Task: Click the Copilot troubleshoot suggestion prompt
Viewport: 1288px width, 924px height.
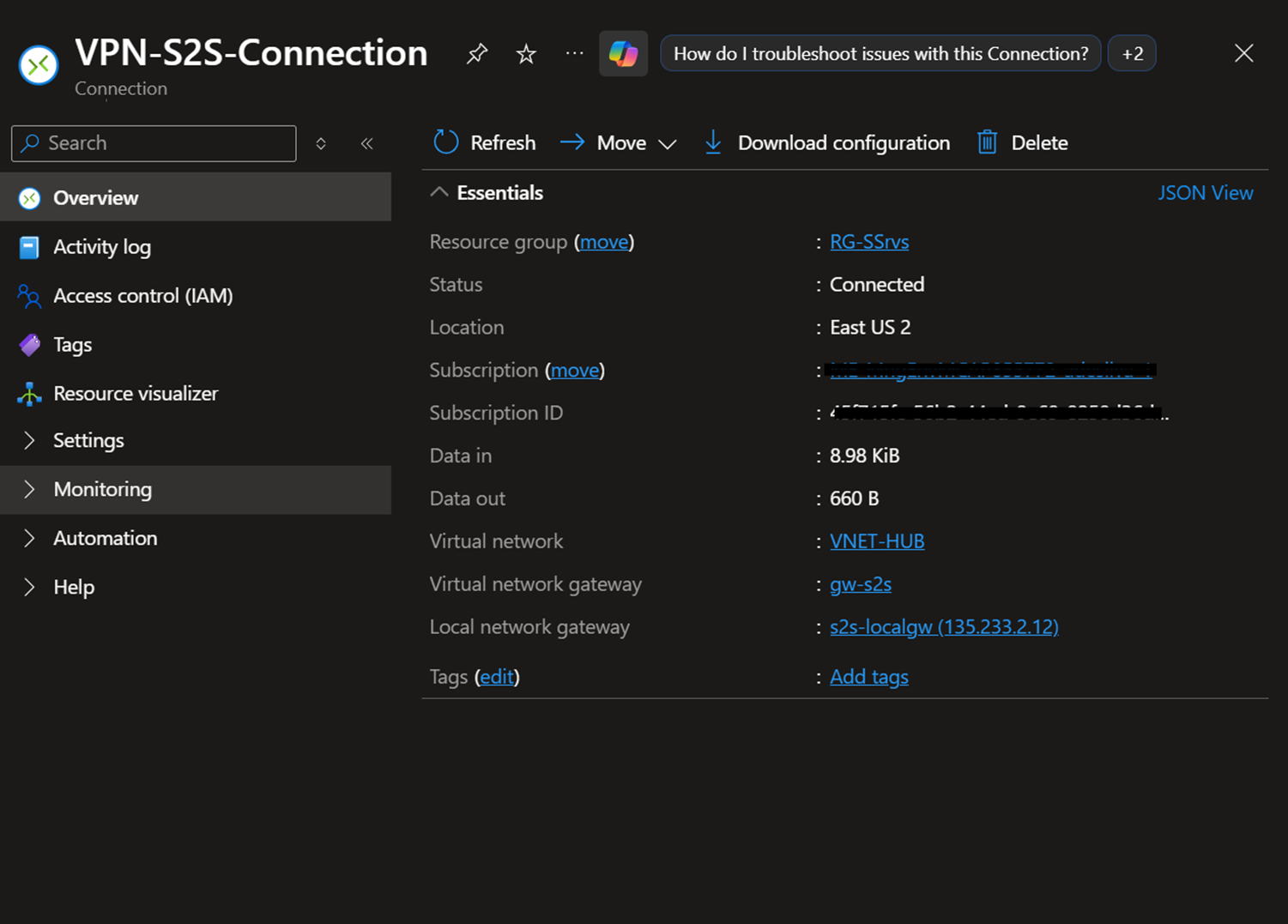Action: pyautogui.click(x=880, y=54)
